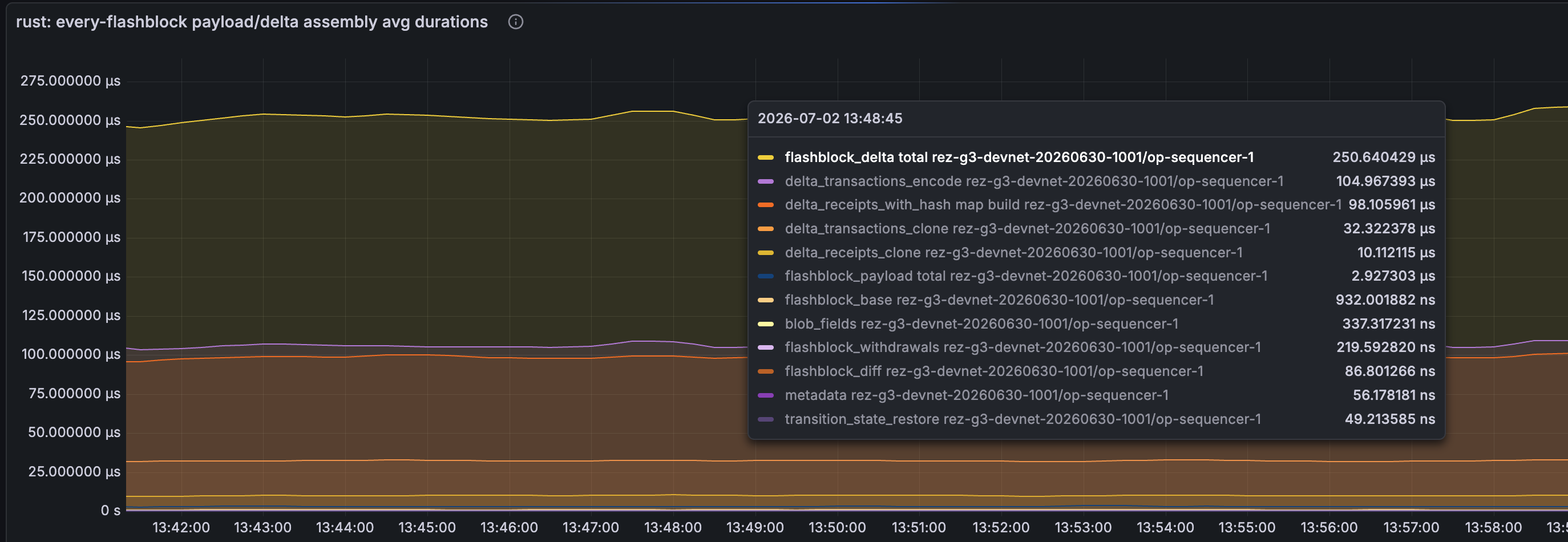Click the 13:53:00 time axis label
This screenshot has height=542, width=1568.
click(1083, 527)
